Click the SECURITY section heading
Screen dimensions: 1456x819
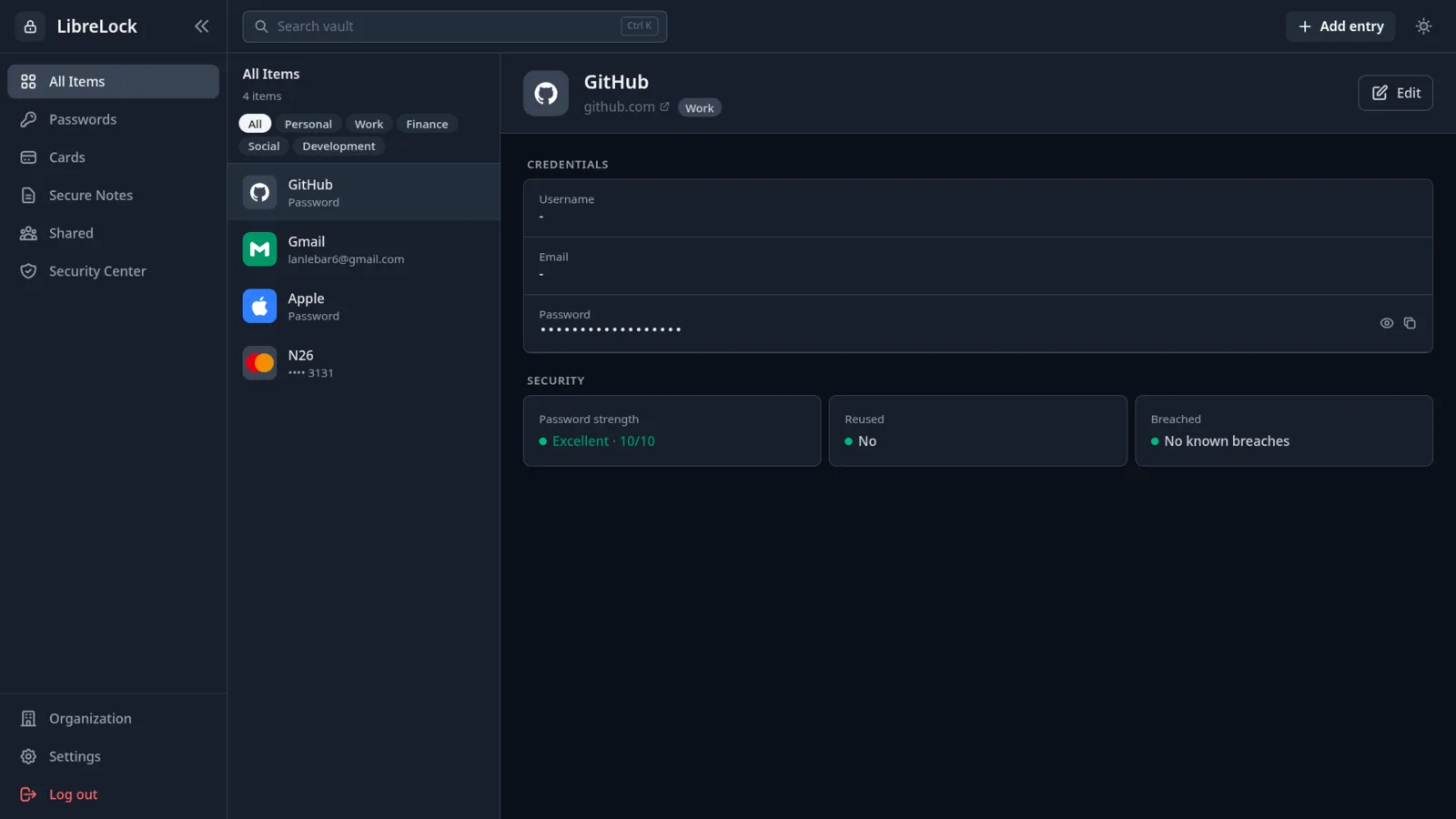coord(556,380)
